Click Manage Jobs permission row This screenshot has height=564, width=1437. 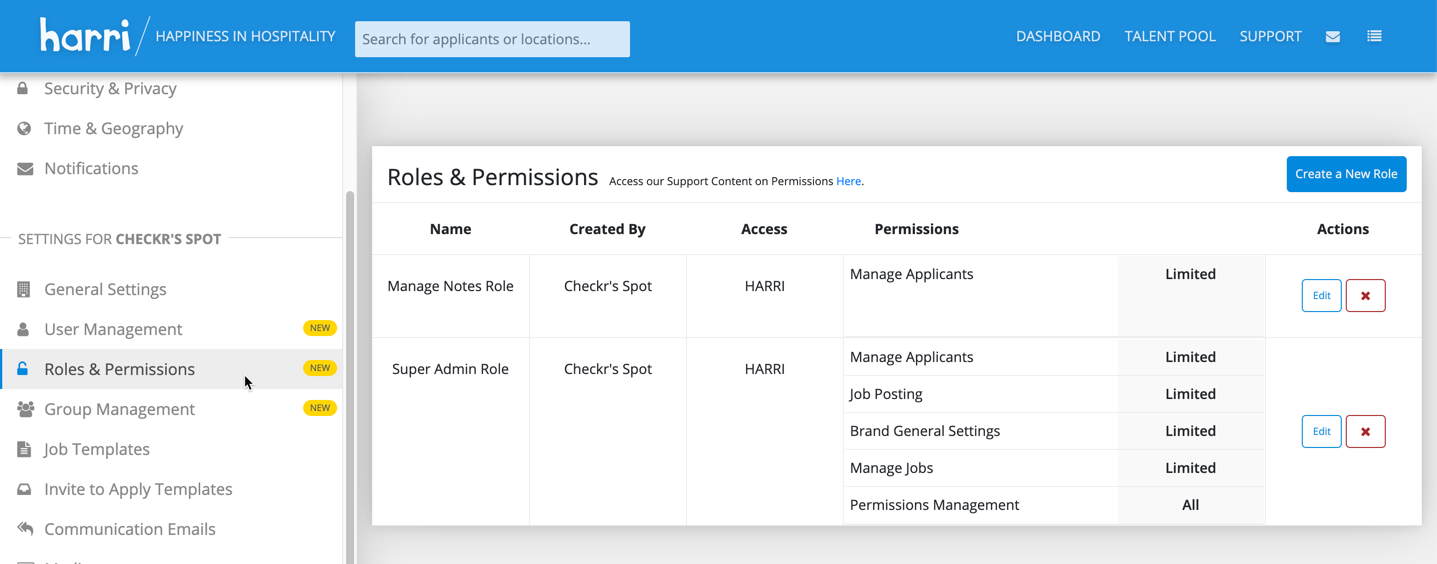(x=1054, y=468)
